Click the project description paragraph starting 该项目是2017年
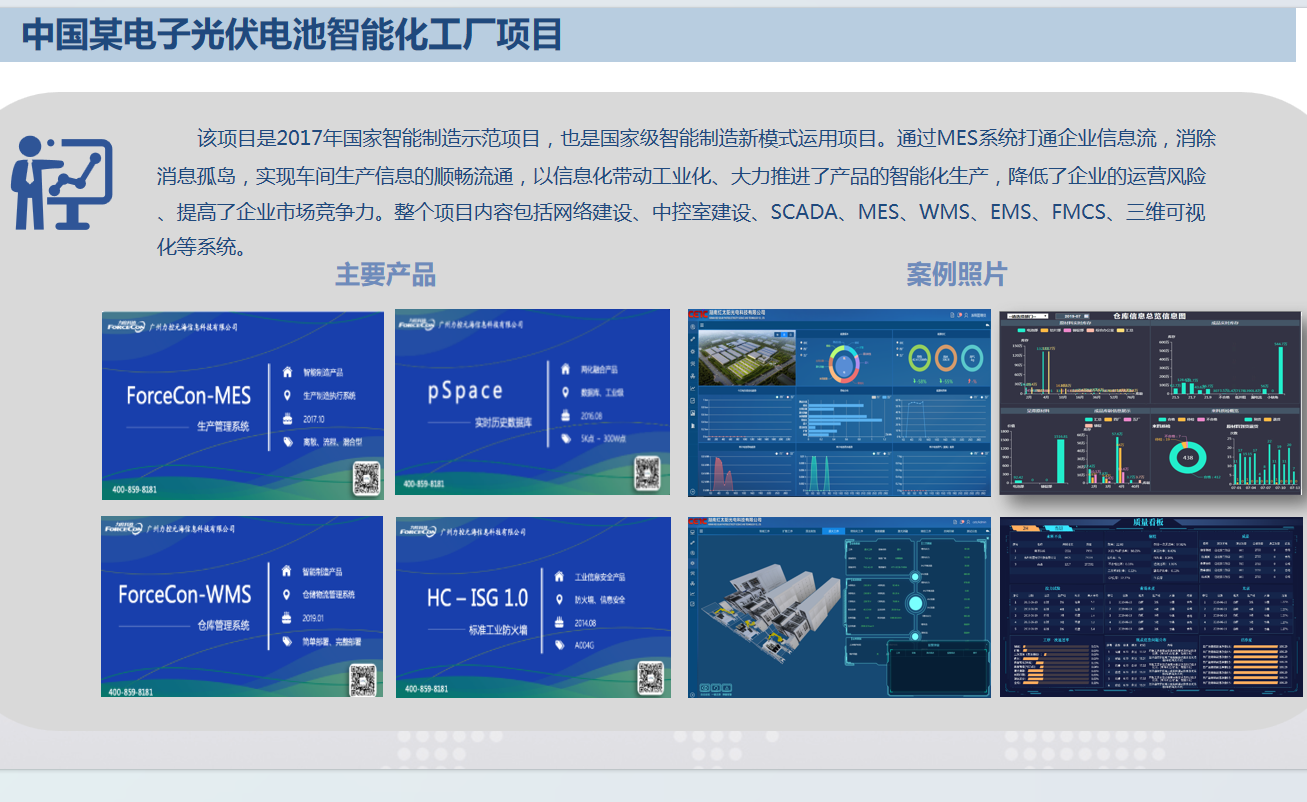1307x802 pixels. [686, 193]
